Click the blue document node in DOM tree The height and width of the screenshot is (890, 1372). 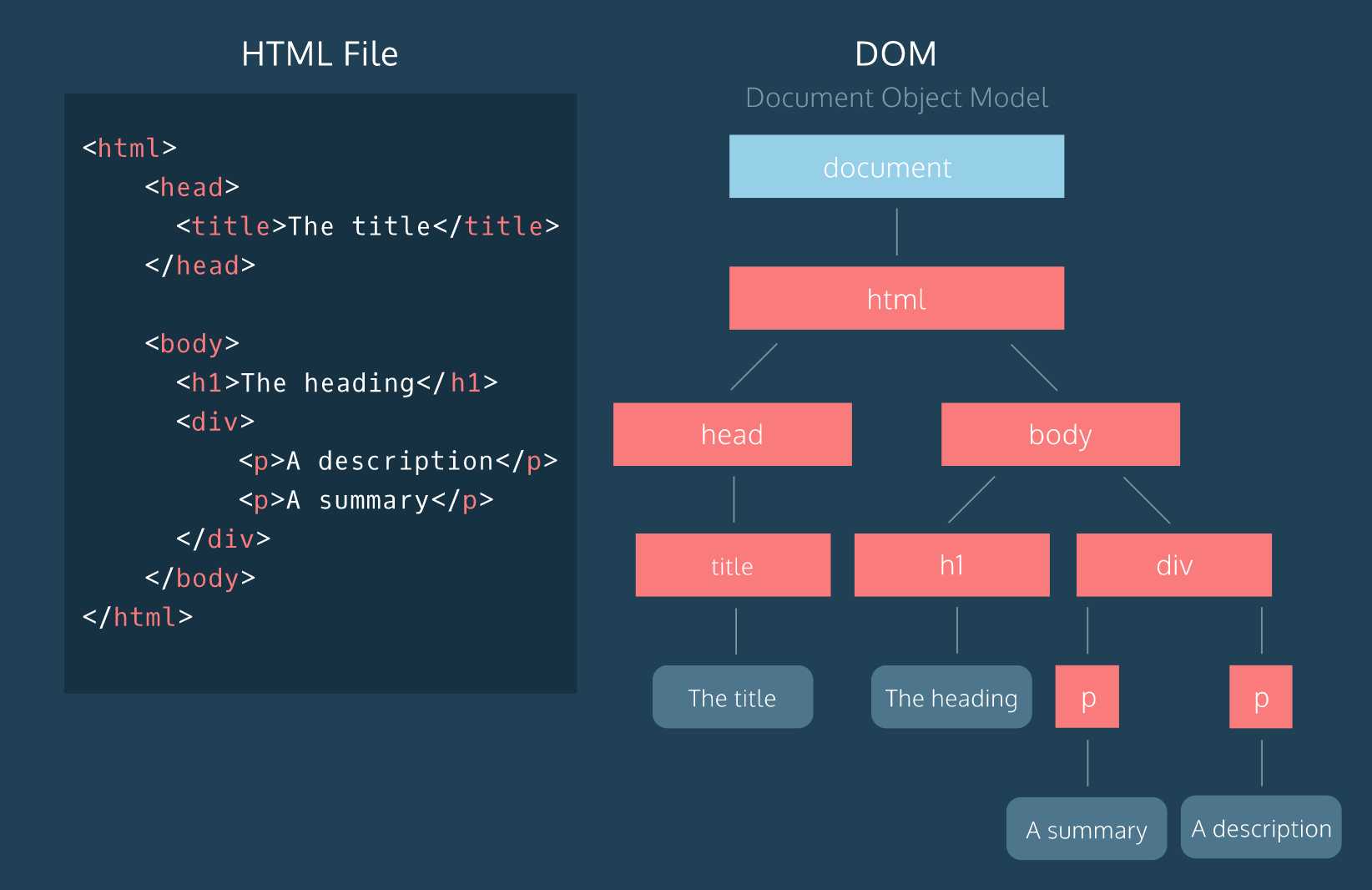pos(896,166)
